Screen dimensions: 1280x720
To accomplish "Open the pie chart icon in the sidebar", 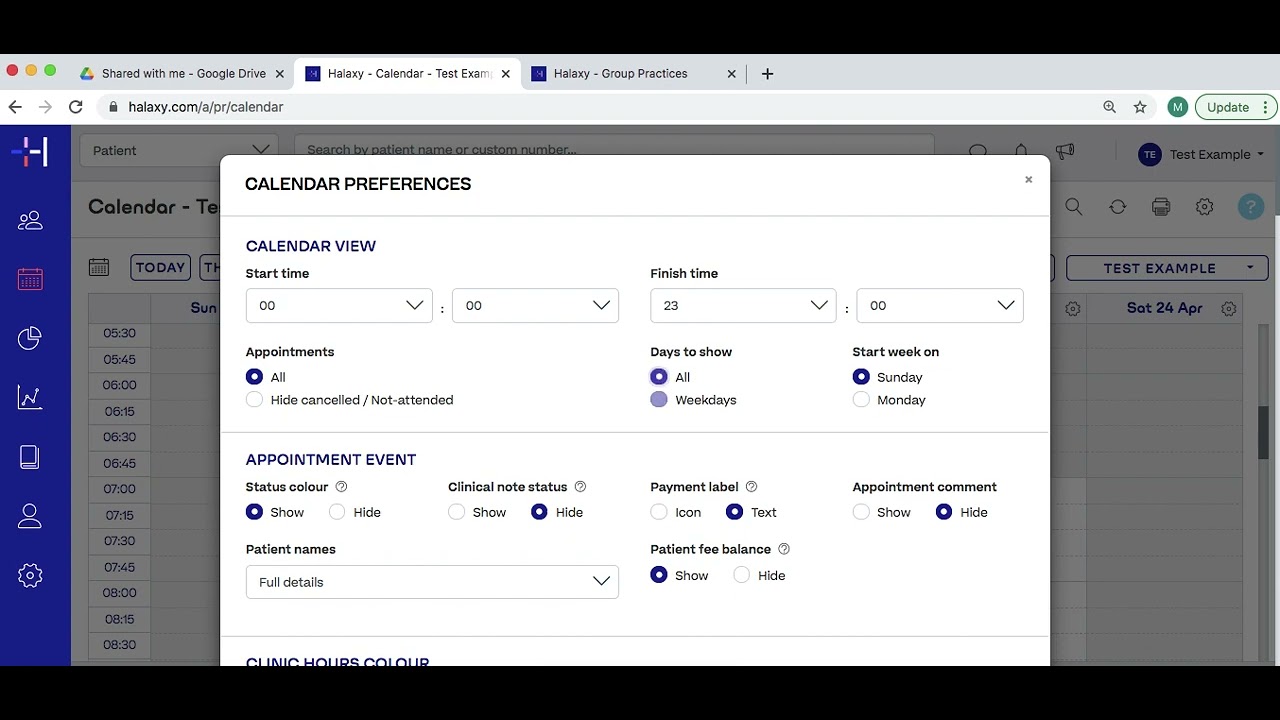I will click(30, 339).
